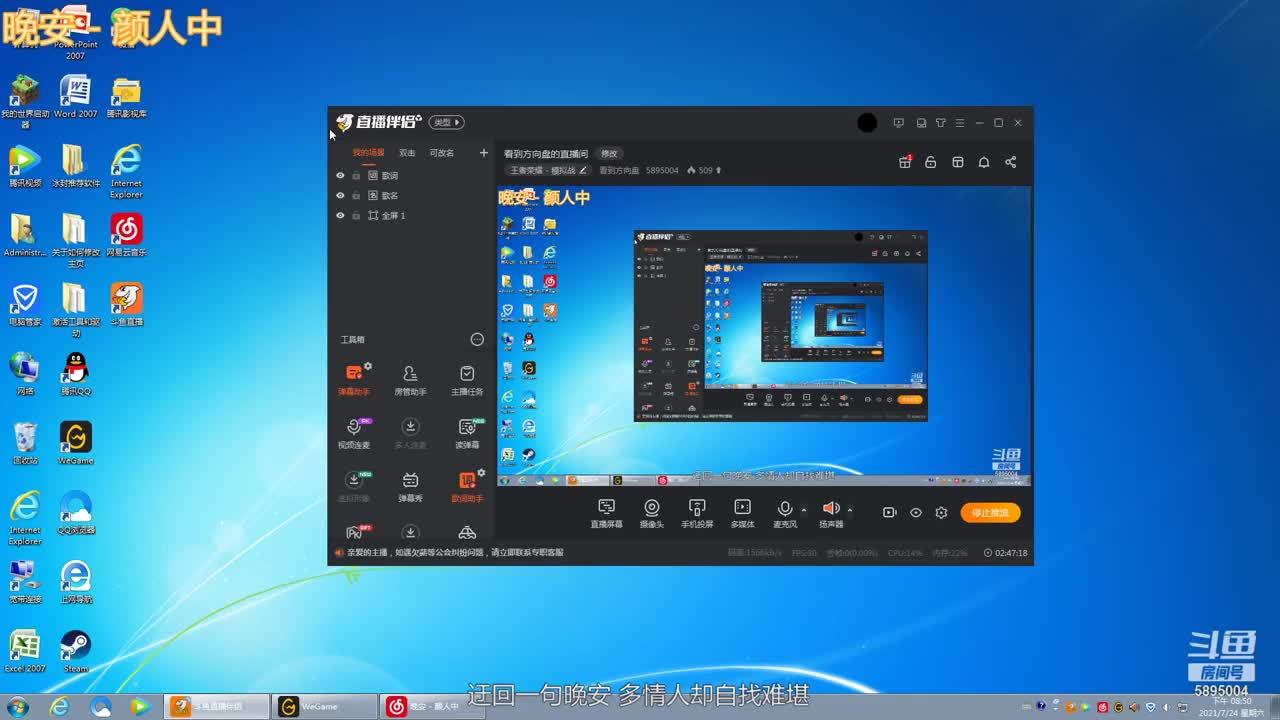Mute the 扬声器 speaker
This screenshot has width=1280, height=720.
point(830,509)
